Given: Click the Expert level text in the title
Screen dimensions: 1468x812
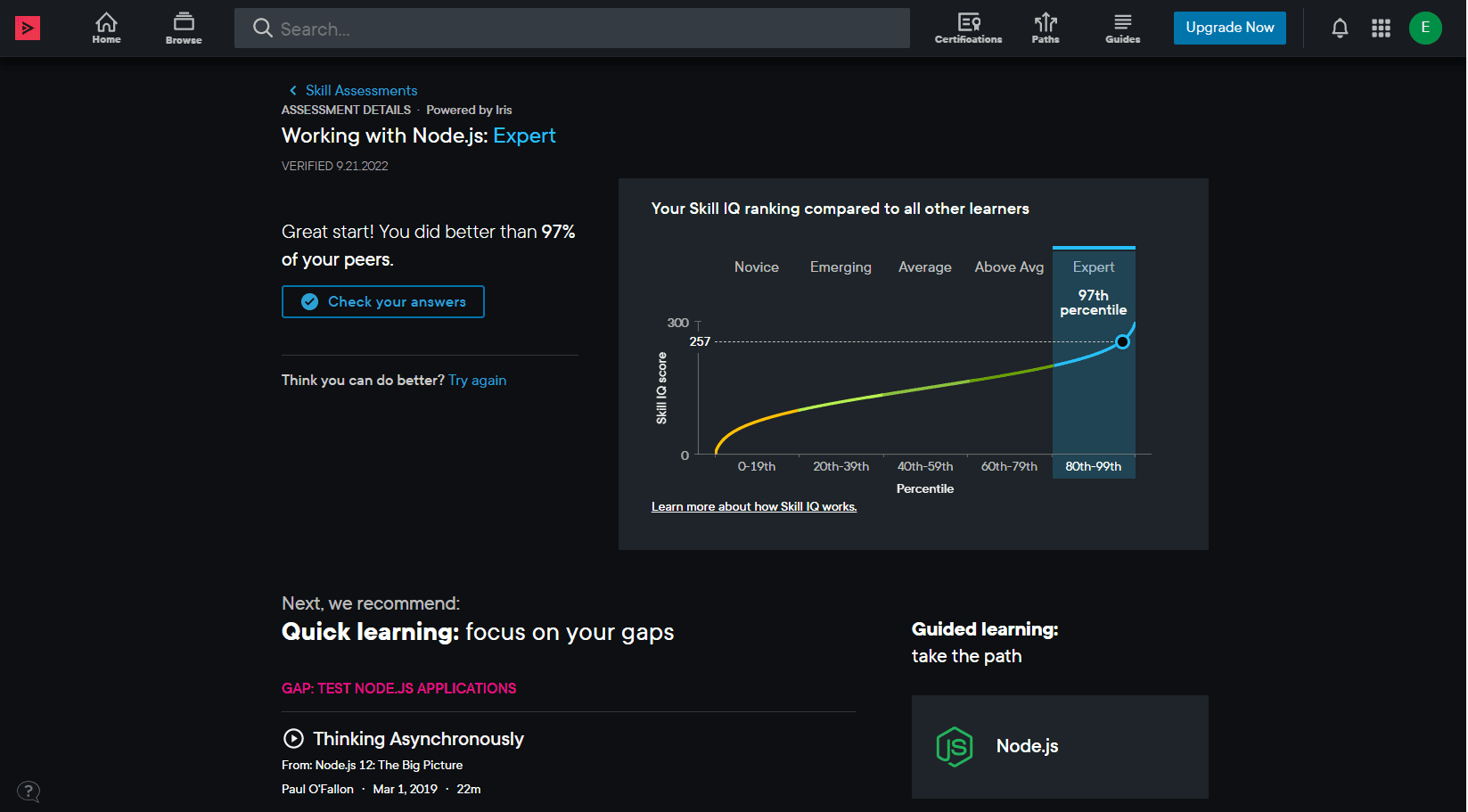Looking at the screenshot, I should [x=524, y=135].
